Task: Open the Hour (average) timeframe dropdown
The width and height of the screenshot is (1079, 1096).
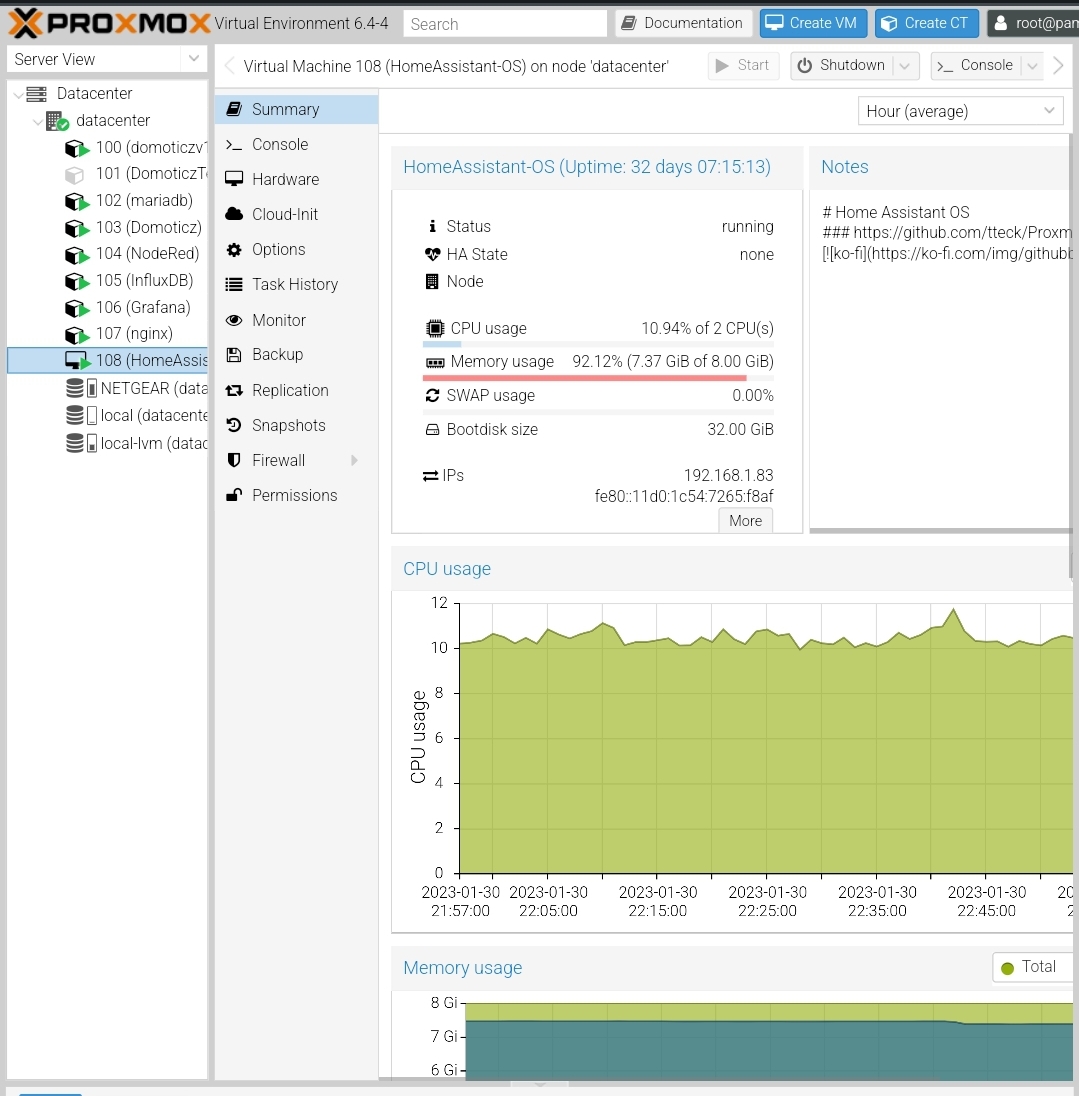Action: [960, 111]
